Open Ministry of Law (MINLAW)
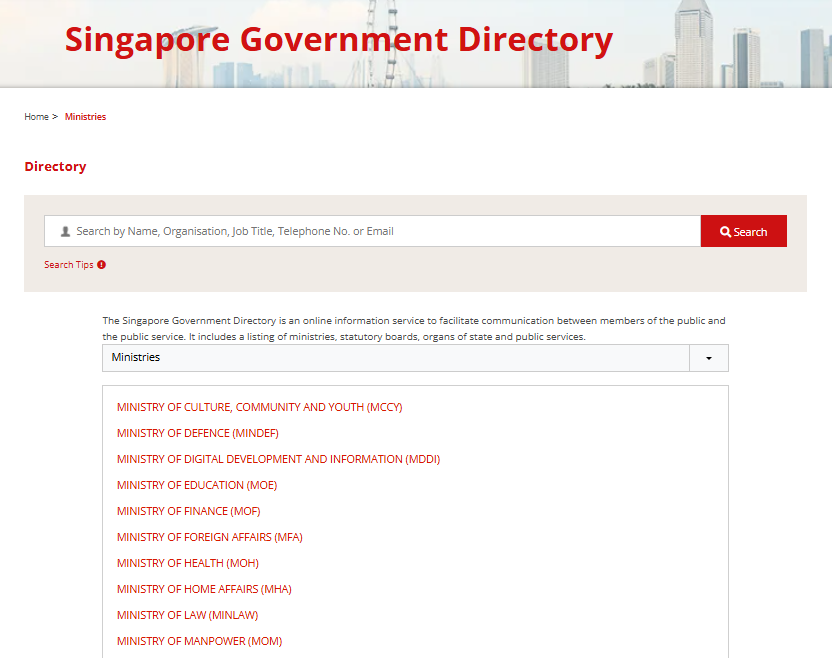The image size is (832, 658). pyautogui.click(x=187, y=615)
